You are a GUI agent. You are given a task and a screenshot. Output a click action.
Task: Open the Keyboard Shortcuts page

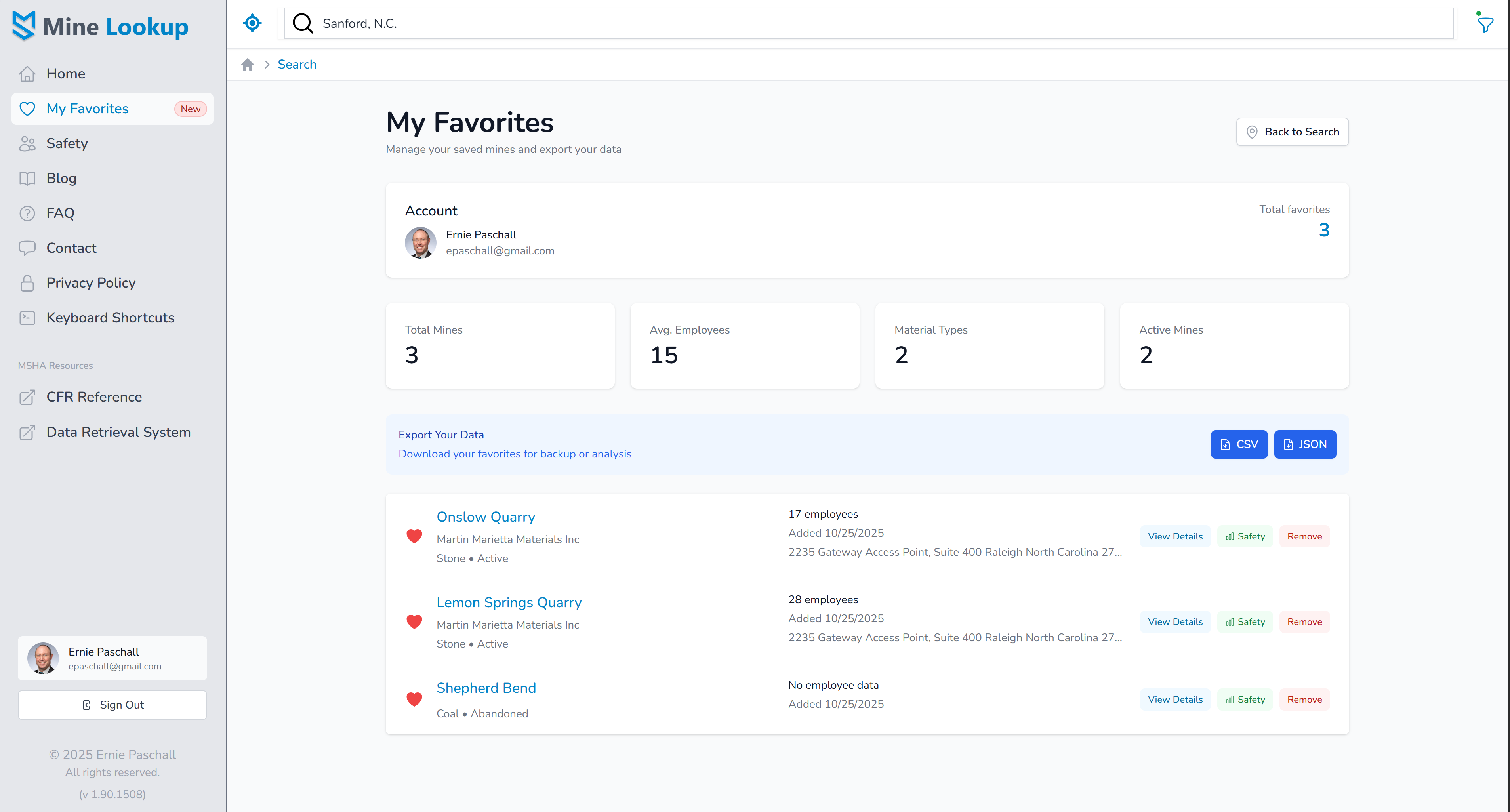pos(110,318)
